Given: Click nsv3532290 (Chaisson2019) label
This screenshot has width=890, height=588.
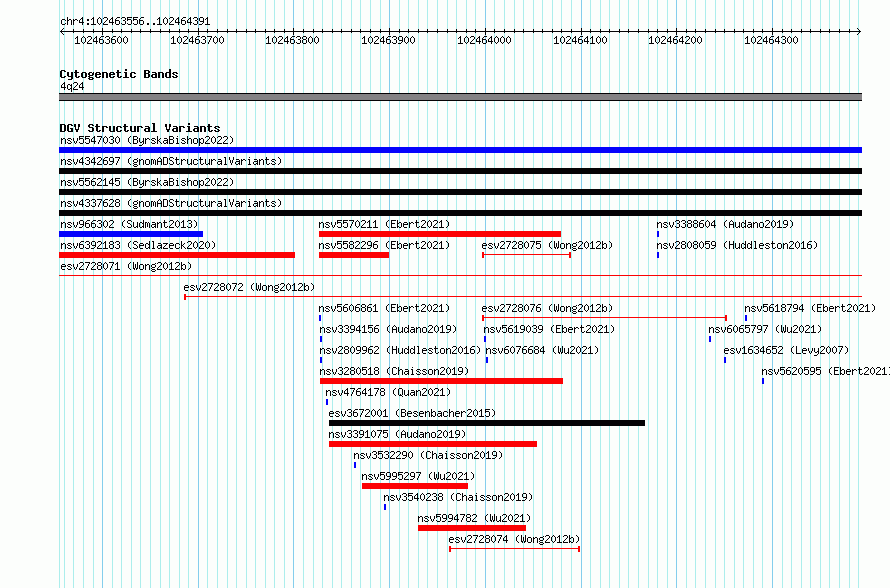Looking at the screenshot, I should [428, 455].
